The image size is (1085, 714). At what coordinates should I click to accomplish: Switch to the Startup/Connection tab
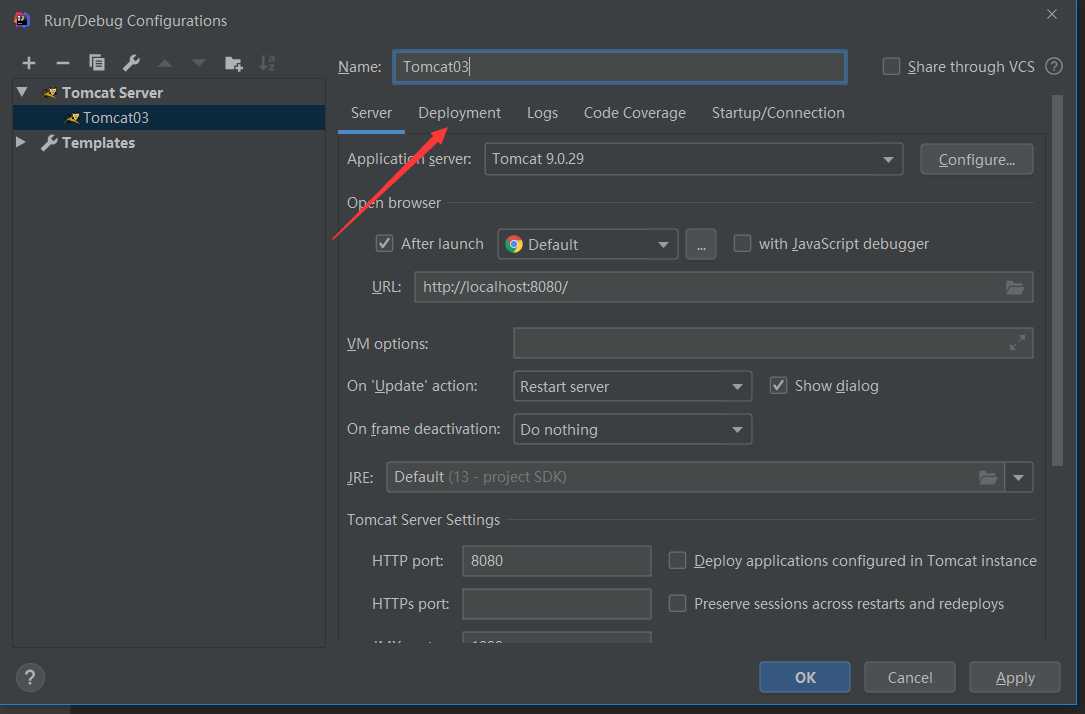coord(778,113)
